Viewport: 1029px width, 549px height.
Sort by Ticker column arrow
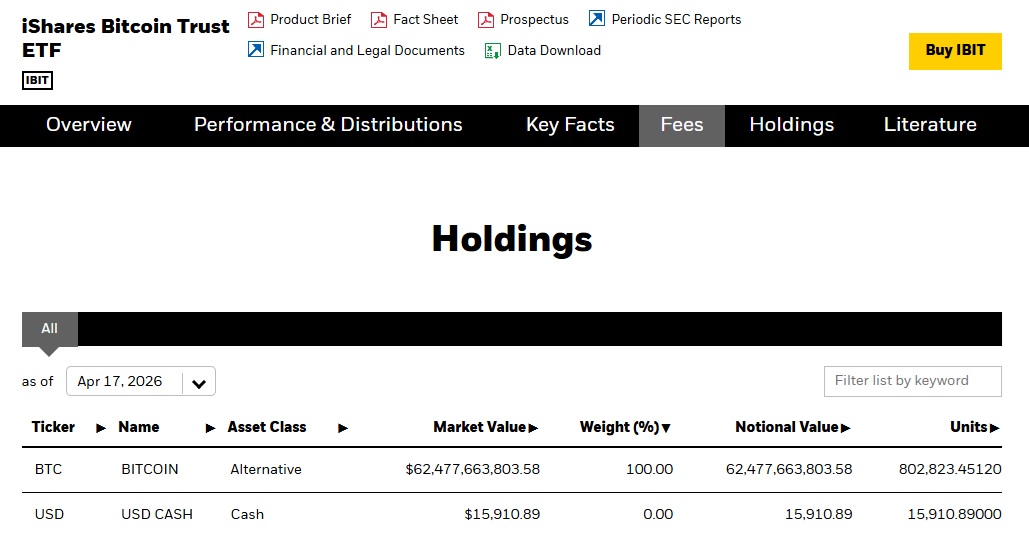[x=101, y=428]
